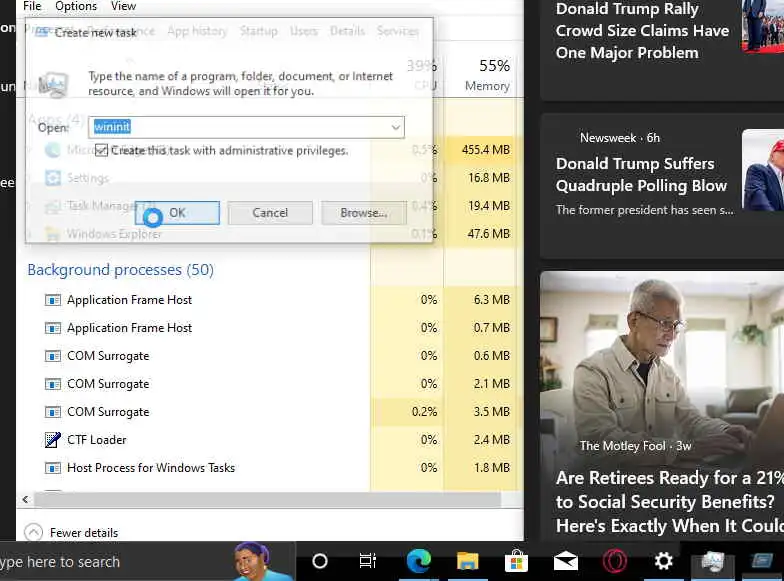Switch to the Users tab

304,31
